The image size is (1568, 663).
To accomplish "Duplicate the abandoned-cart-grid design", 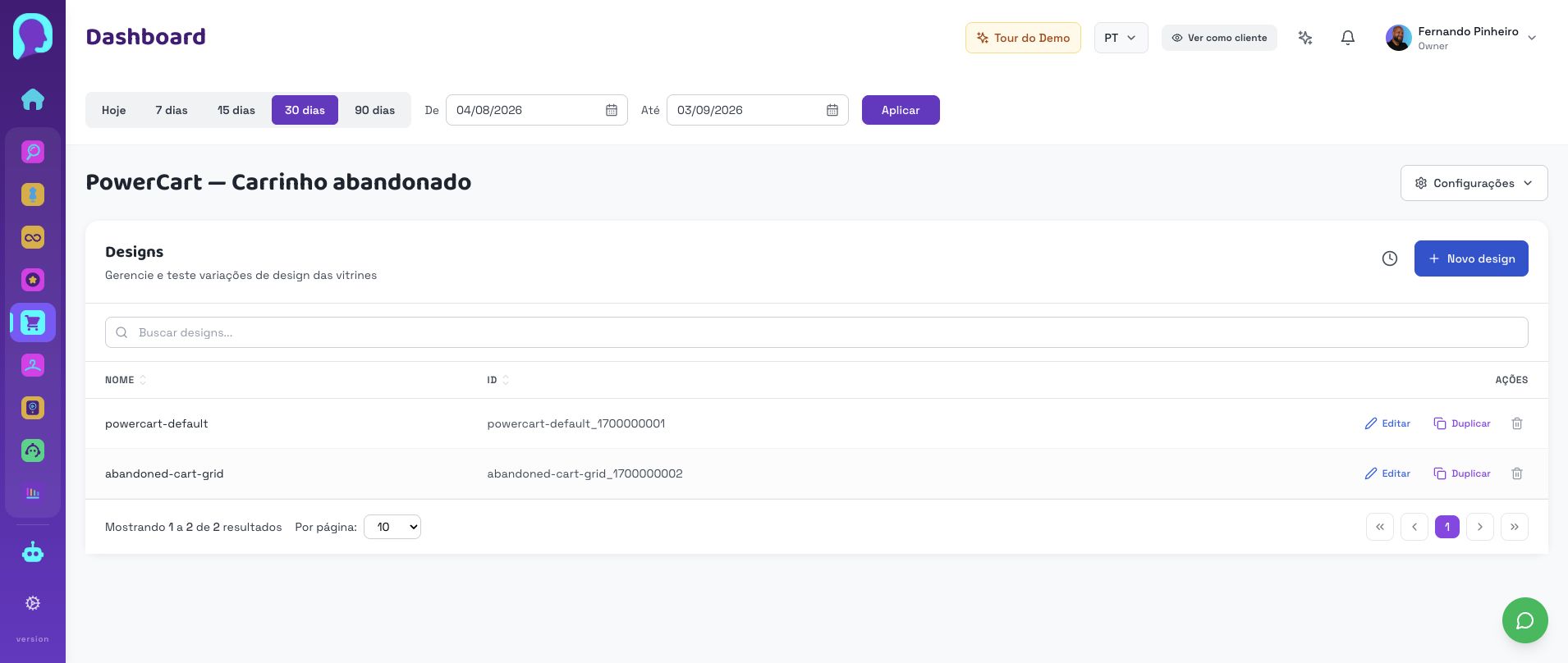I will click(1462, 473).
